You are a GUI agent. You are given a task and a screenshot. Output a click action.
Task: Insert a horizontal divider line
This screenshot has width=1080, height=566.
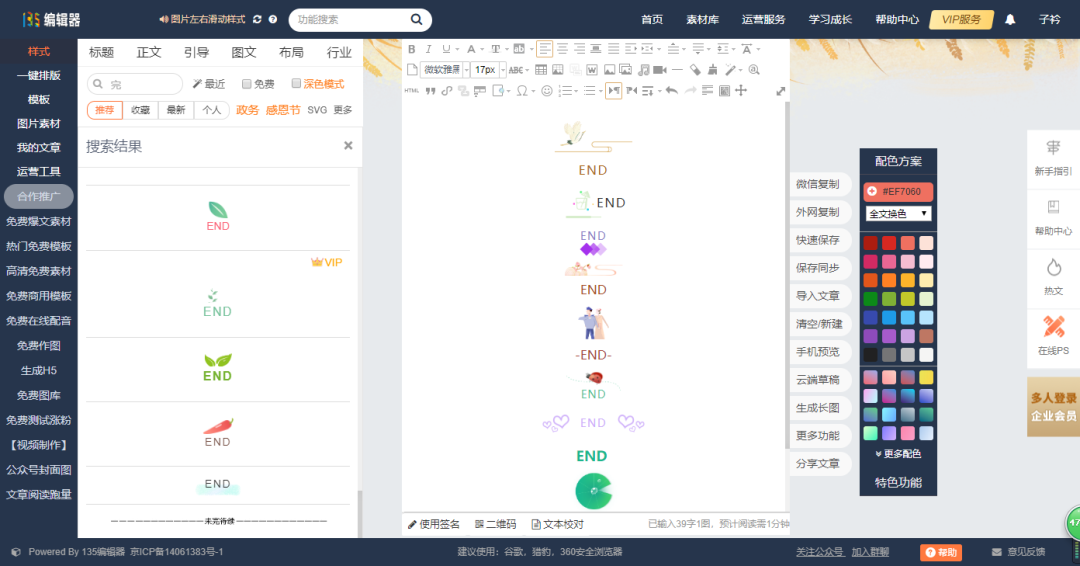point(678,70)
